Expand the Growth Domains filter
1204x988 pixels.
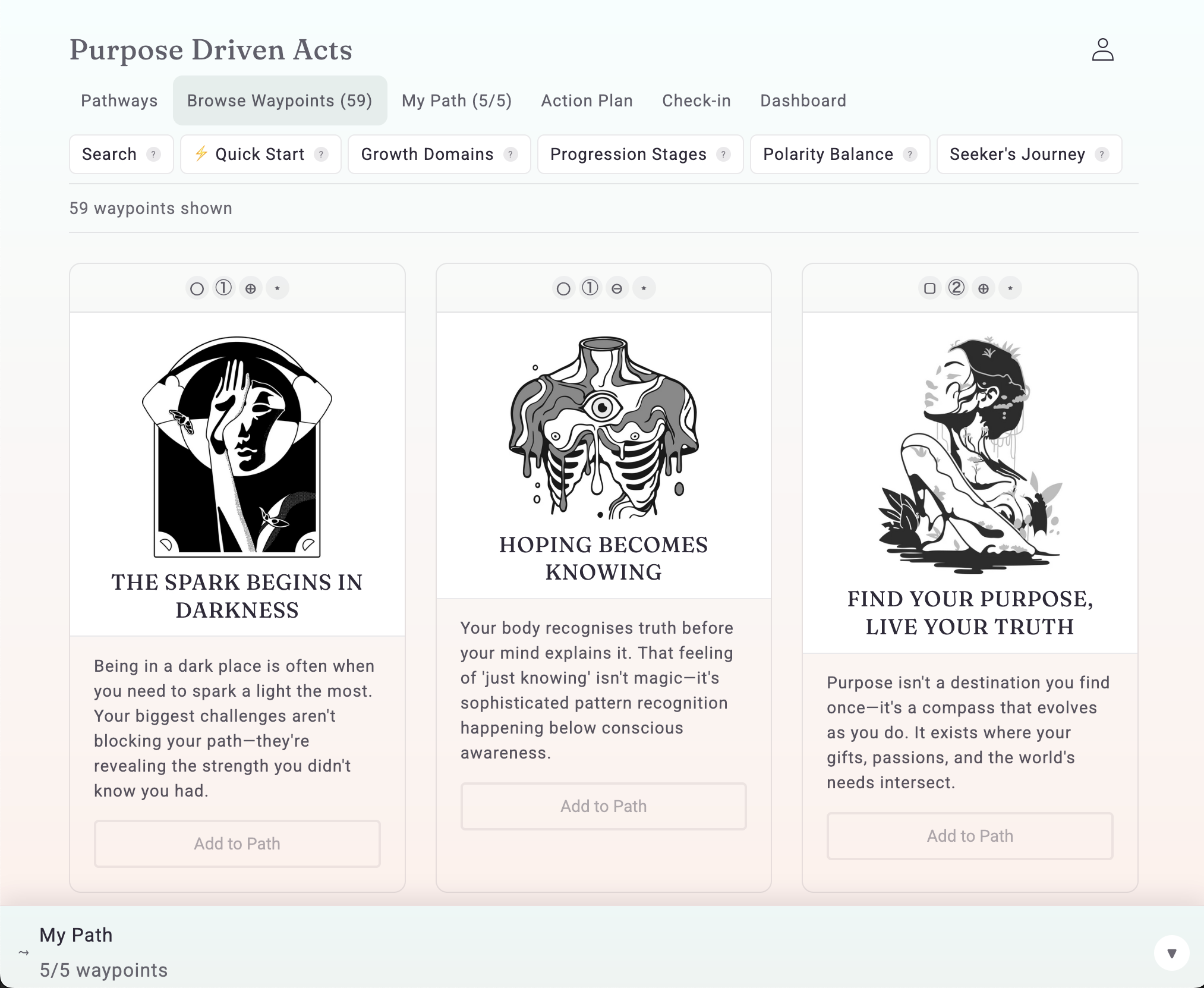427,155
